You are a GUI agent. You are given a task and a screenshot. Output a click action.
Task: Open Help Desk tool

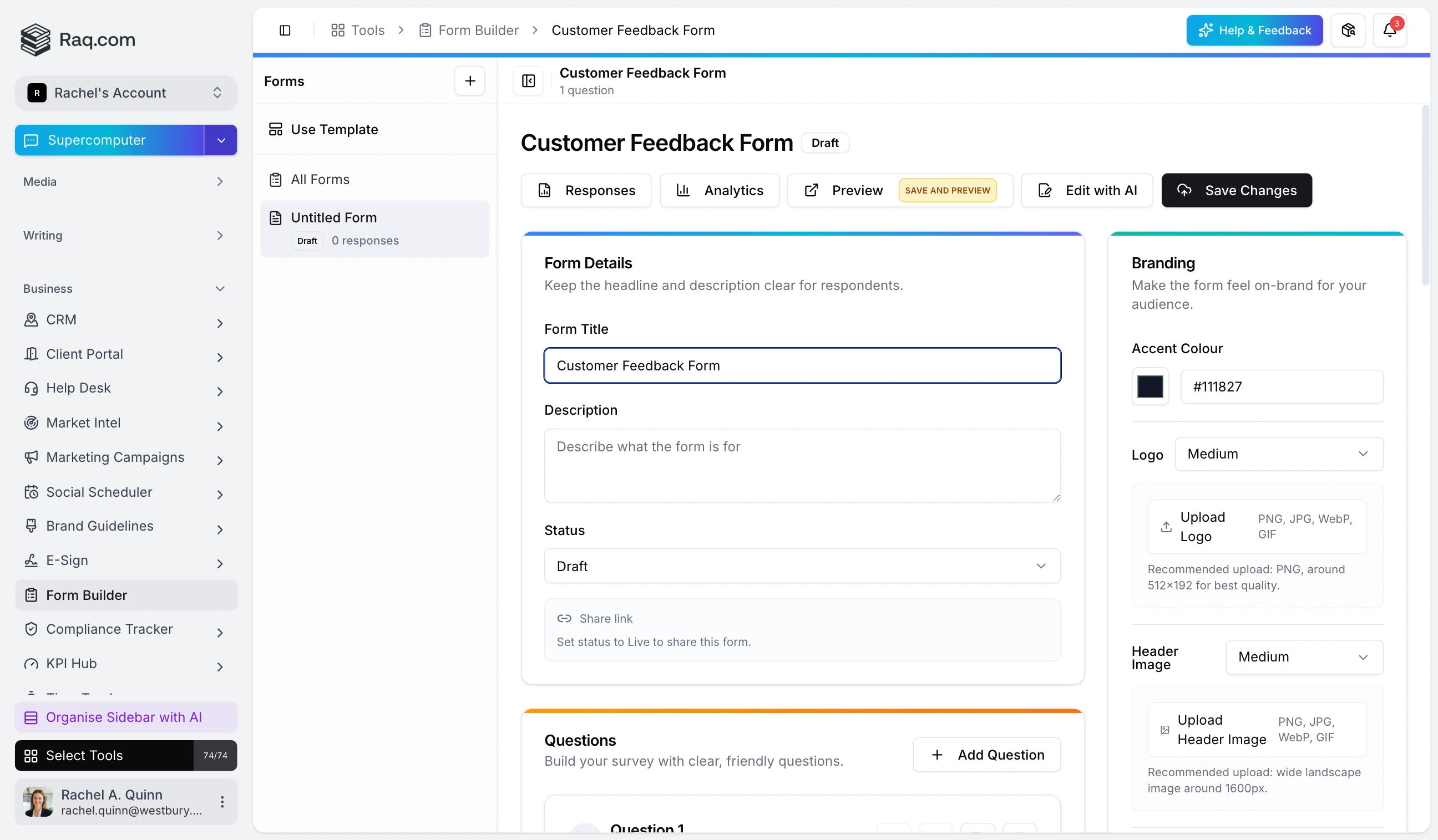tap(125, 388)
